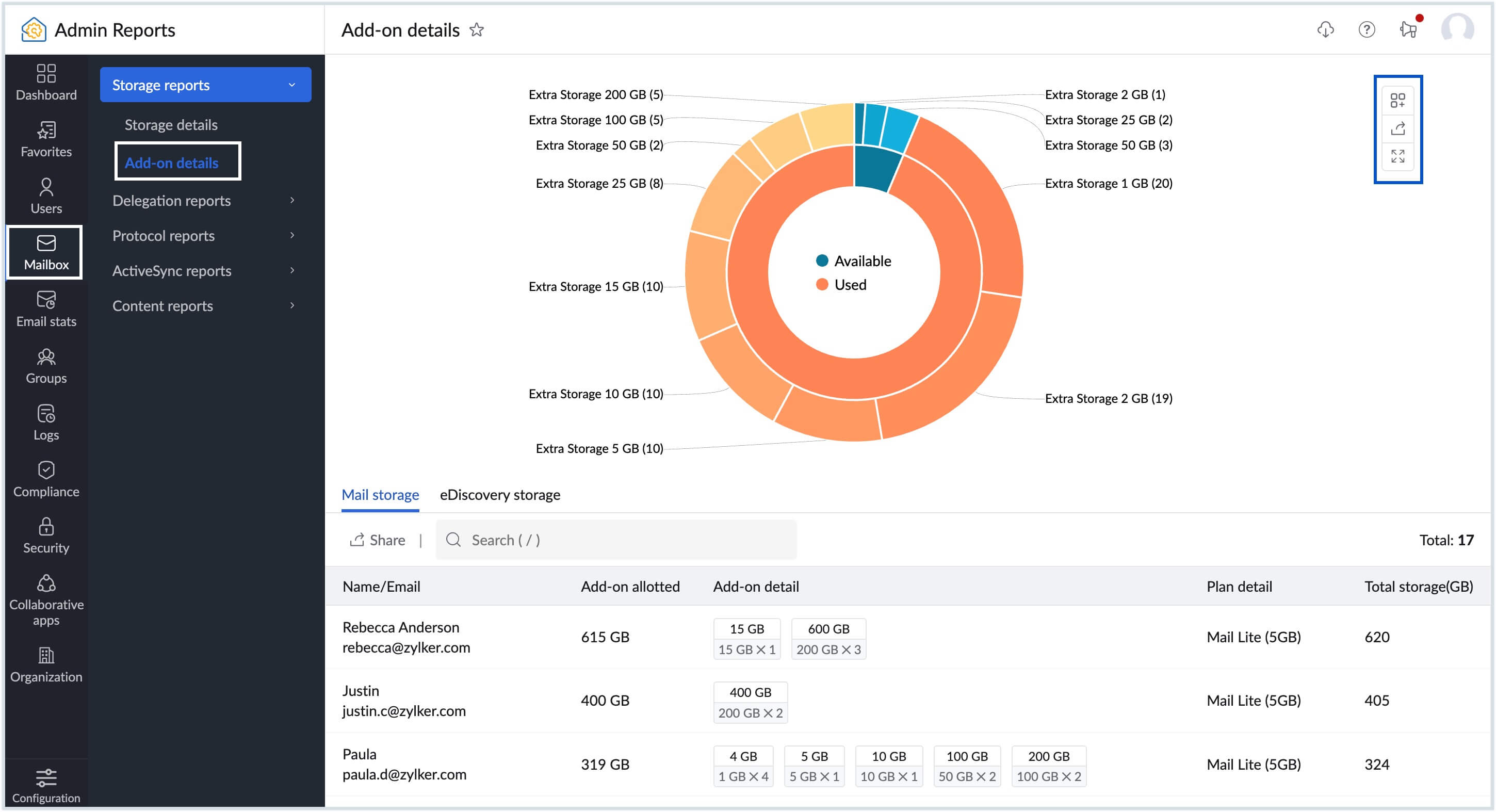
Task: Open Storage details report
Action: pyautogui.click(x=171, y=125)
